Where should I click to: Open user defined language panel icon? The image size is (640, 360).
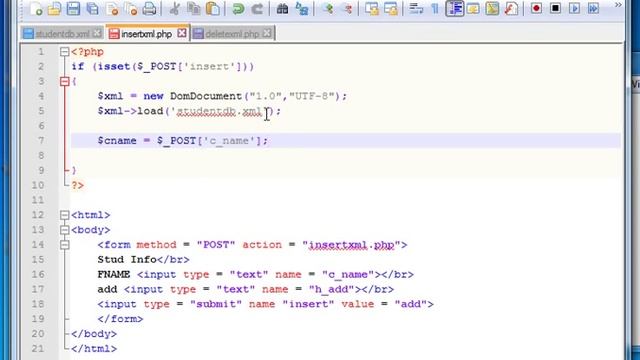473,9
